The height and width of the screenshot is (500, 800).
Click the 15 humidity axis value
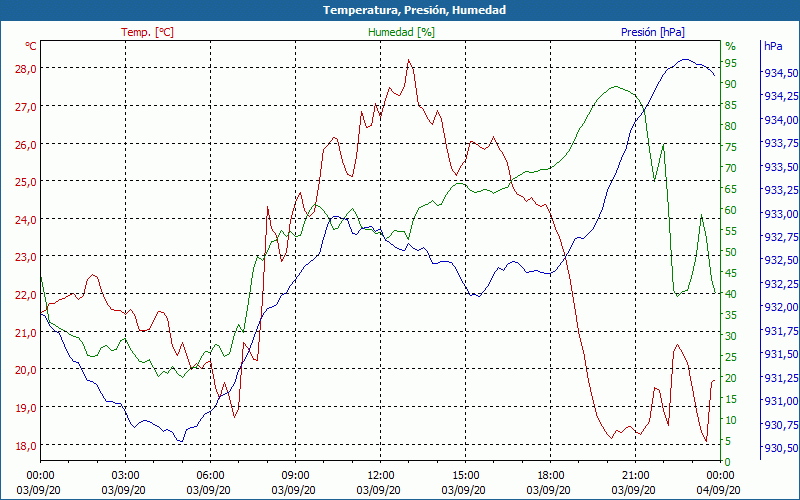tap(731, 399)
